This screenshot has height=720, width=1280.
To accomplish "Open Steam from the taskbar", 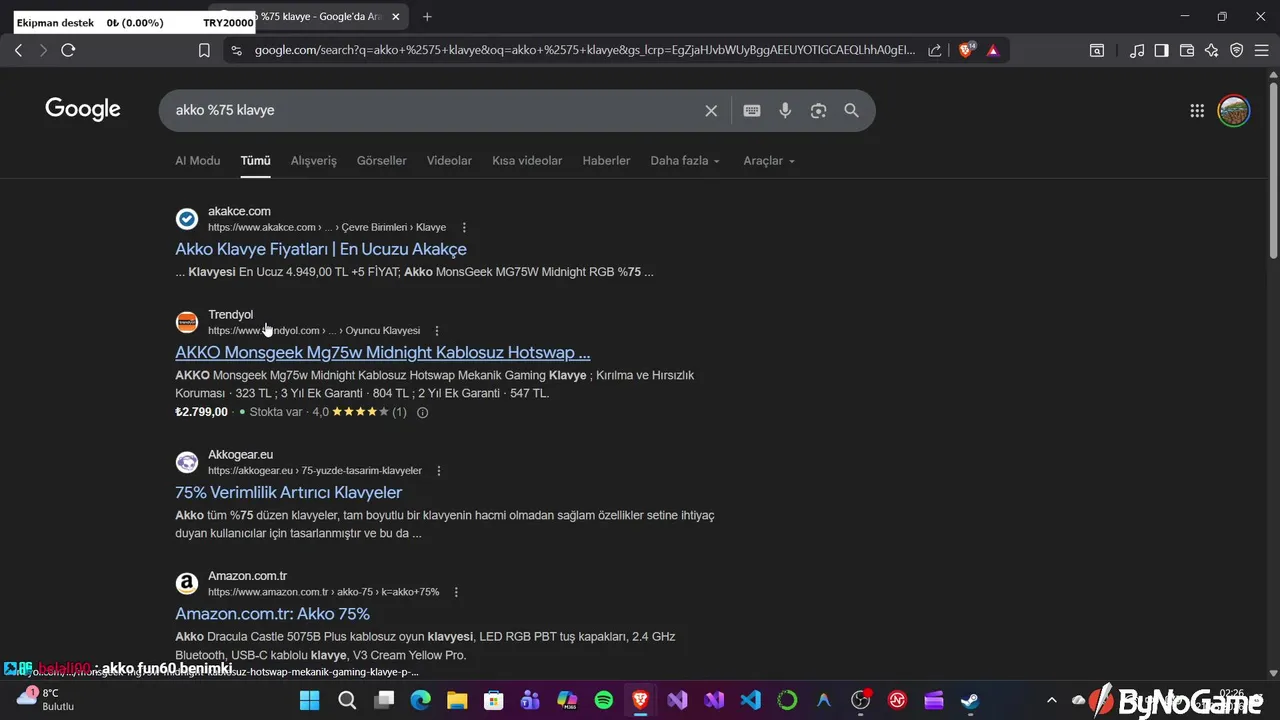I will click(970, 700).
